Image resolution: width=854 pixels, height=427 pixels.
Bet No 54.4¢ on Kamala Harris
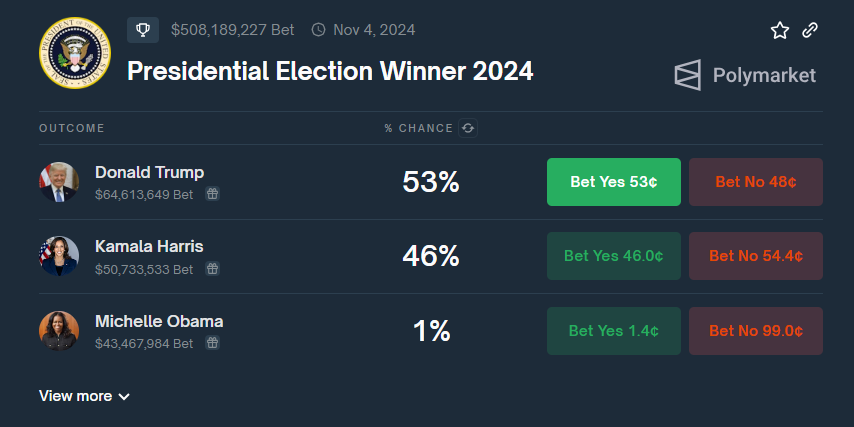click(x=756, y=256)
